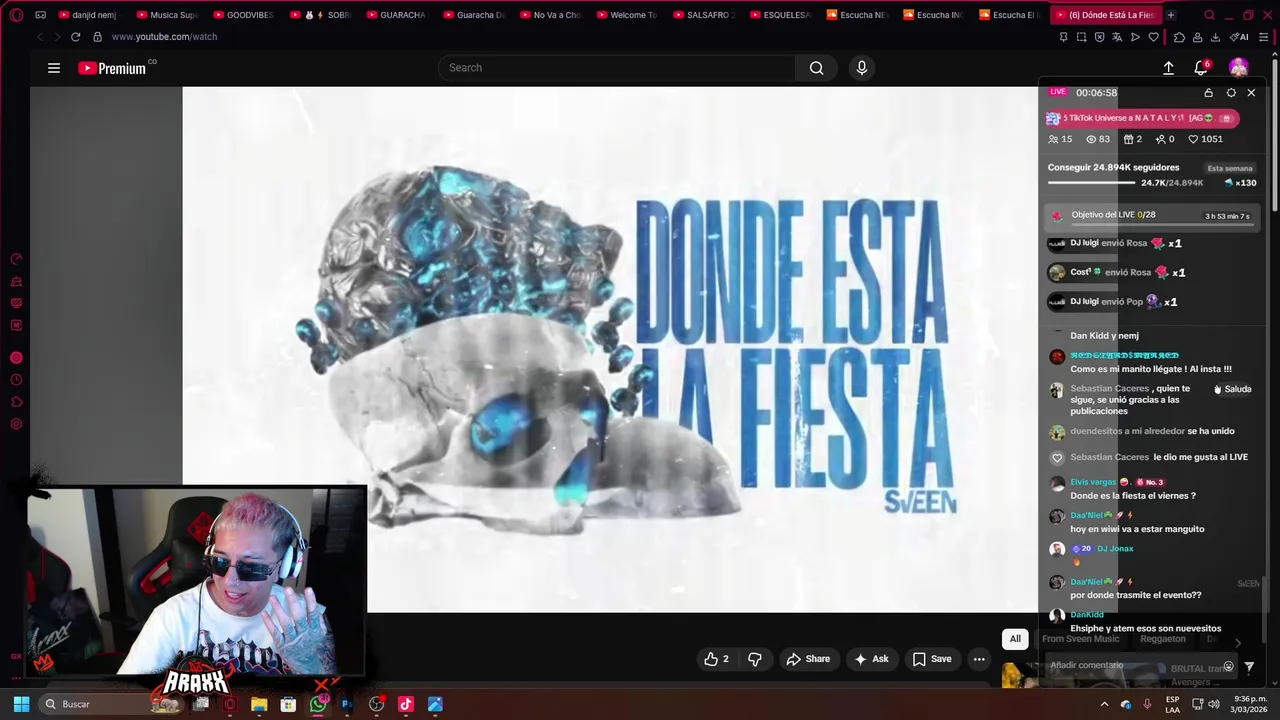Open emoji picker in comment box
The image size is (1280, 720).
1228,667
